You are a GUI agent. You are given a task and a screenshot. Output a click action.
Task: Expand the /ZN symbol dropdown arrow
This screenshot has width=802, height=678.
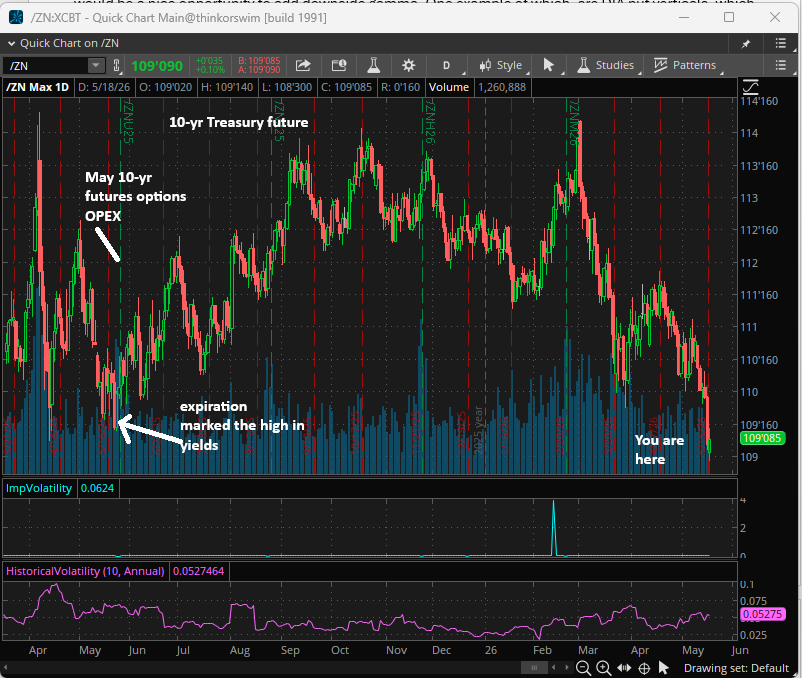[95, 65]
